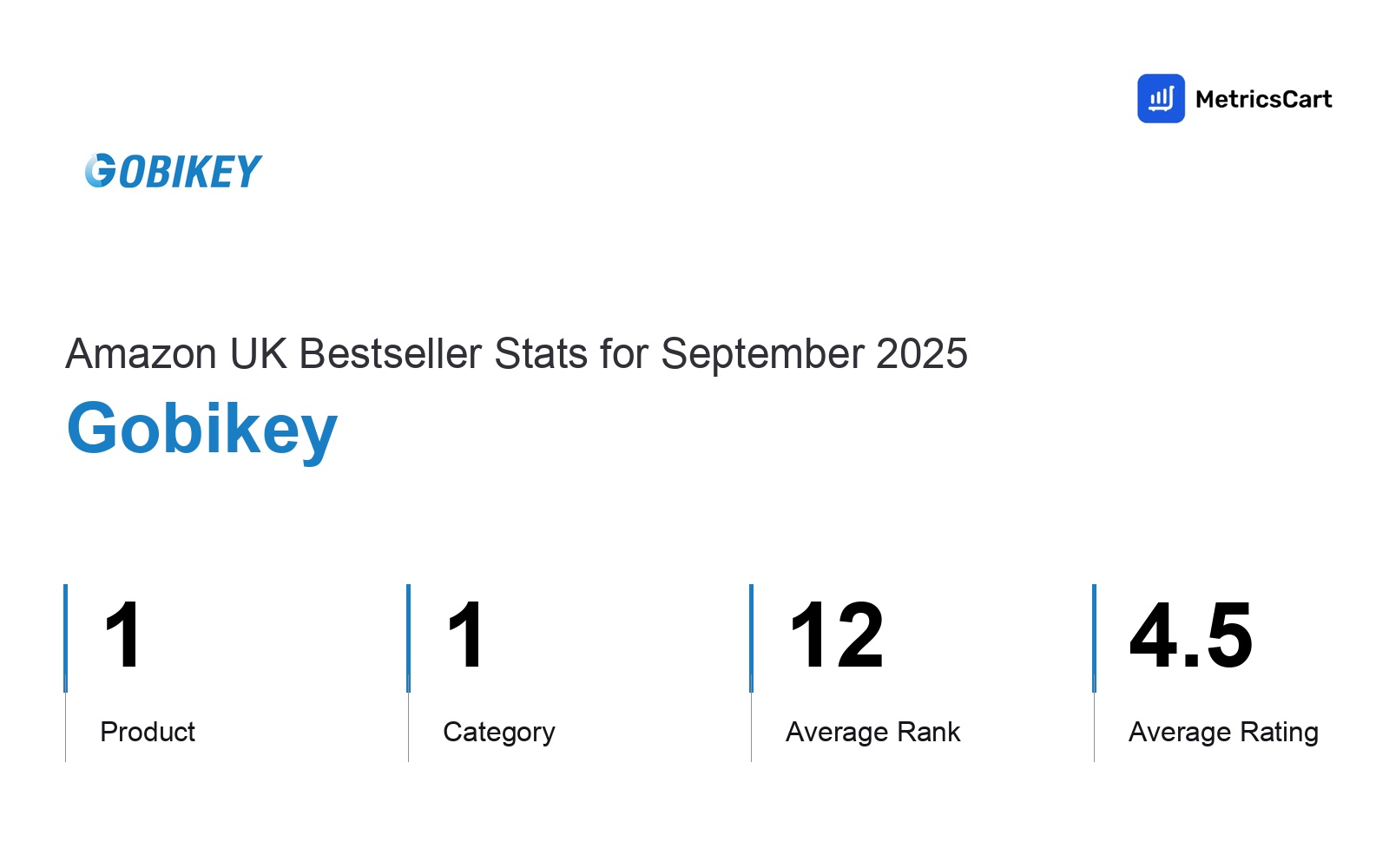Select the Product label

pyautogui.click(x=148, y=732)
